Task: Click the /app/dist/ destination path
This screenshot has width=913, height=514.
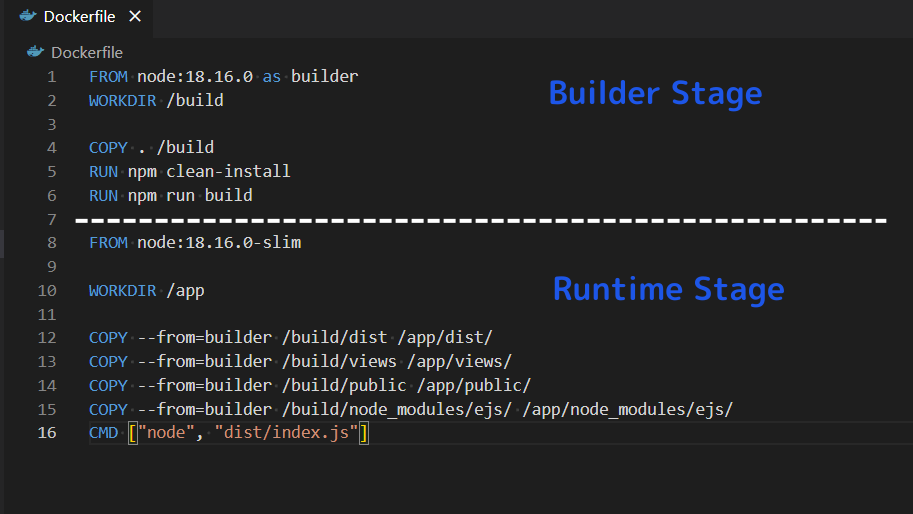Action: [x=445, y=338]
